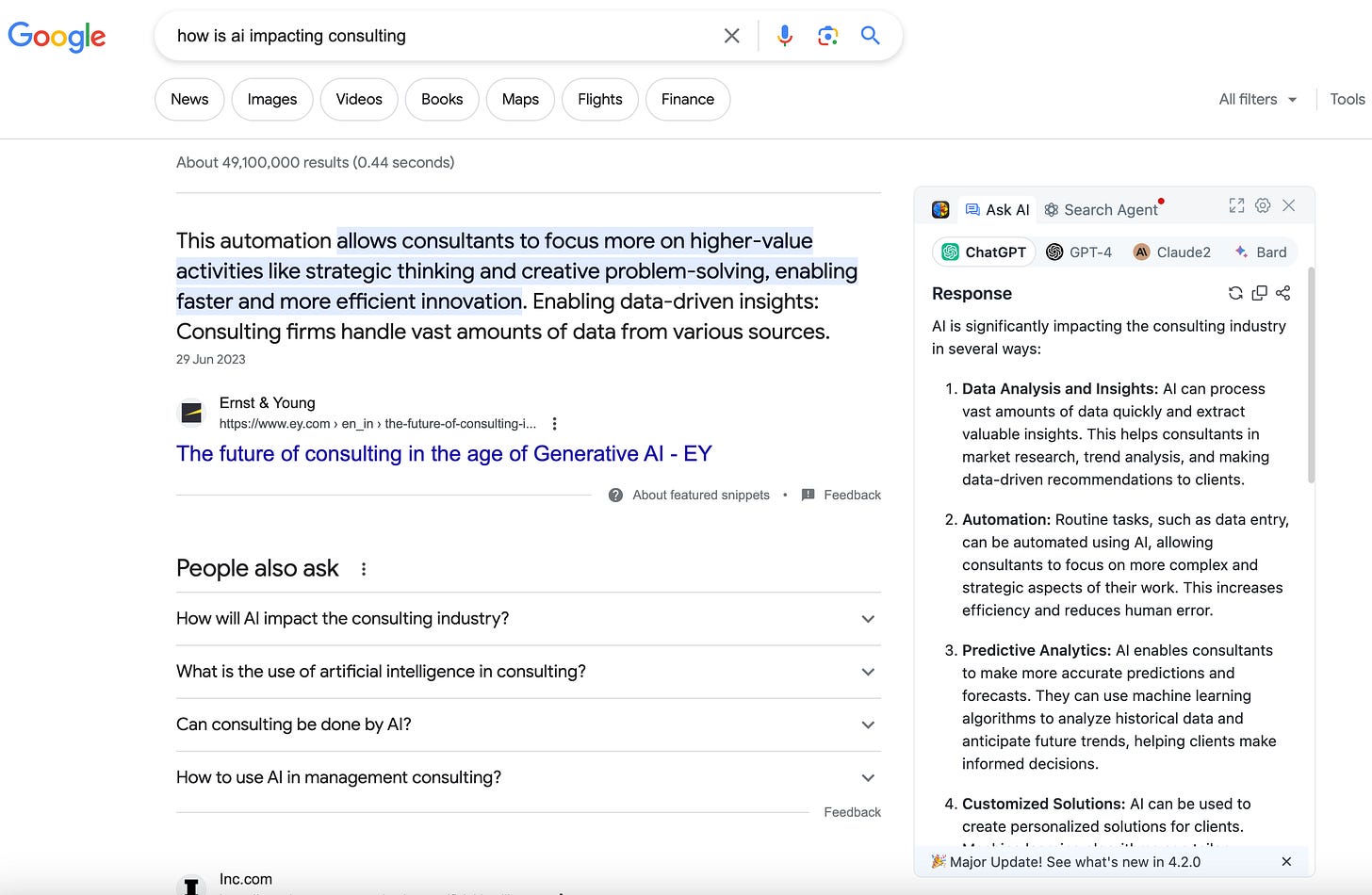Click the Ernst & Young site favicon

coord(191,413)
